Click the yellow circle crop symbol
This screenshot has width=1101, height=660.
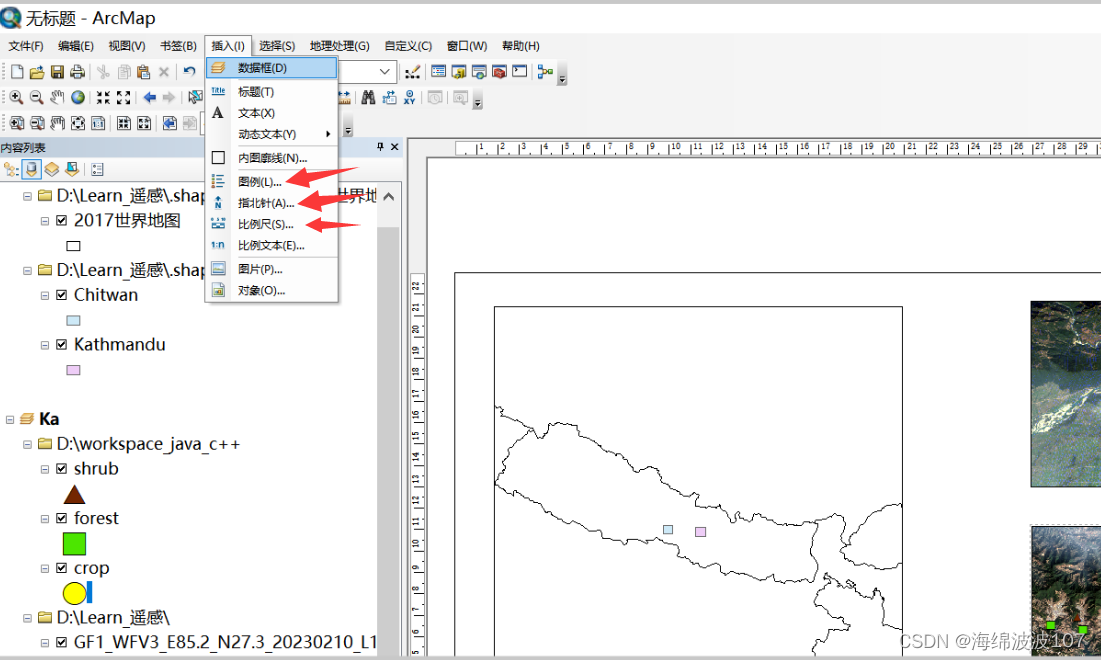pyautogui.click(x=74, y=593)
